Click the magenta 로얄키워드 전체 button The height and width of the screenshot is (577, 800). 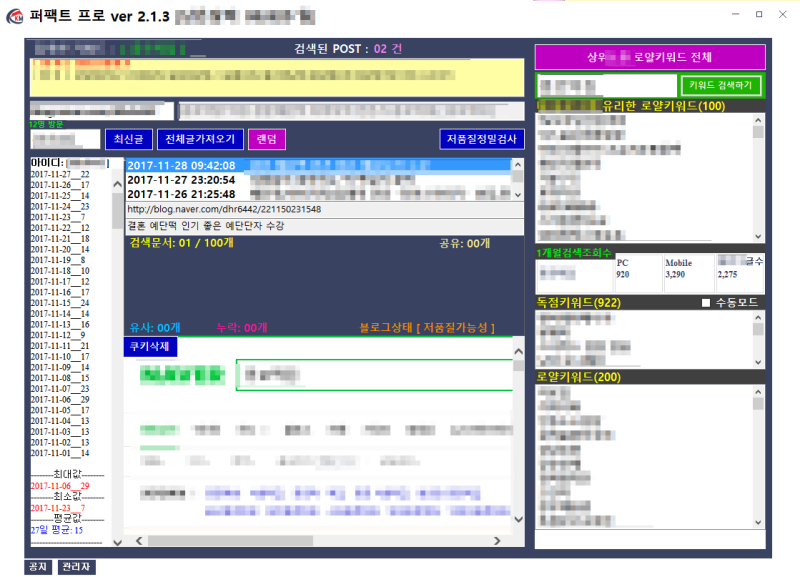pyautogui.click(x=649, y=57)
